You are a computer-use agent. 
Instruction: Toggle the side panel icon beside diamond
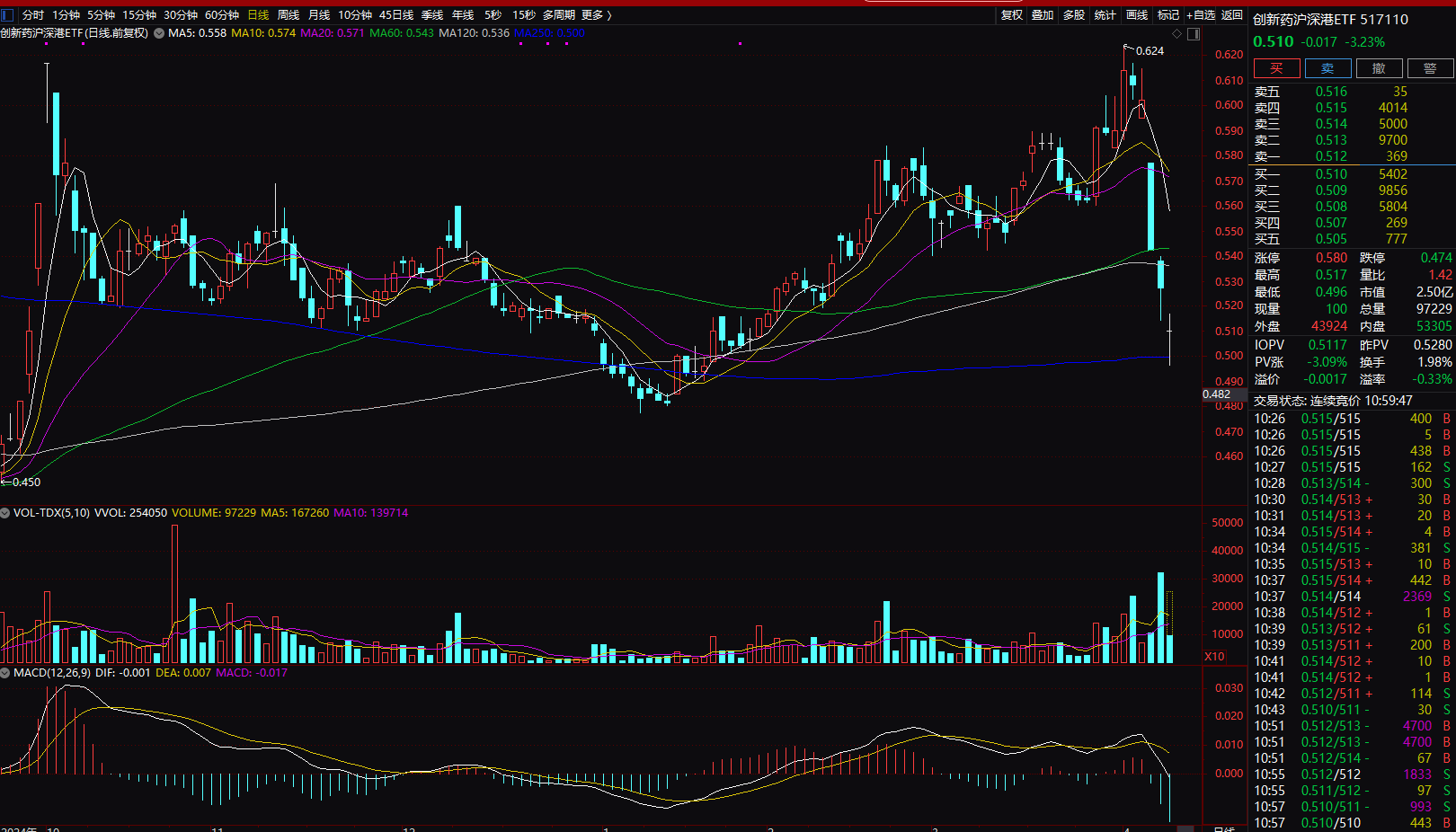(x=1194, y=33)
